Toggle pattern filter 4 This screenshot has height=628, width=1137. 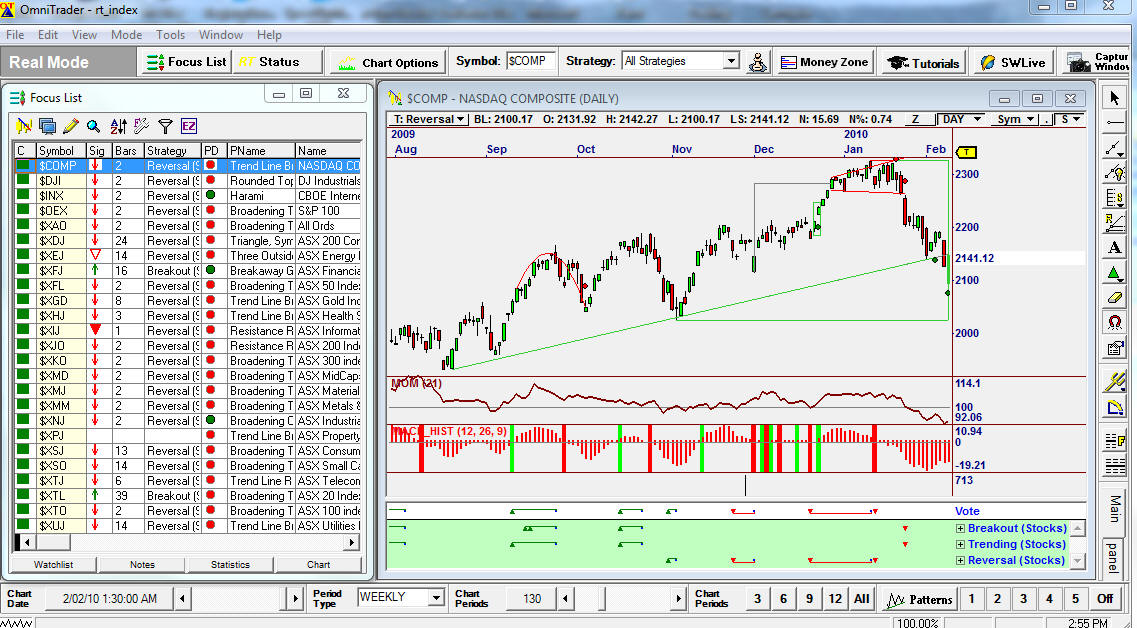[1049, 599]
